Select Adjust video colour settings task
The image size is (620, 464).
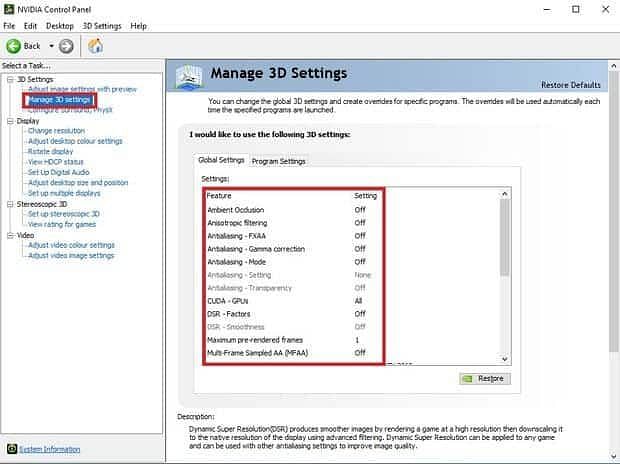coord(71,245)
